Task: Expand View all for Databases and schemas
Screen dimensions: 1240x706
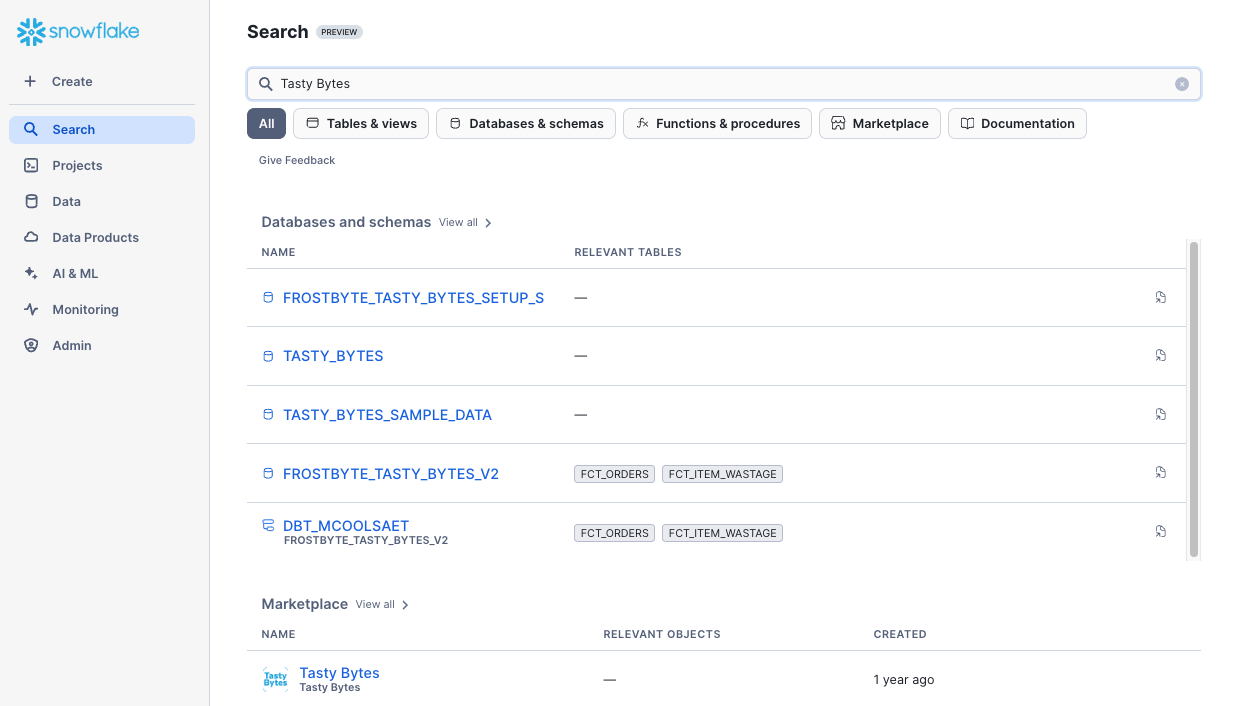Action: 465,223
